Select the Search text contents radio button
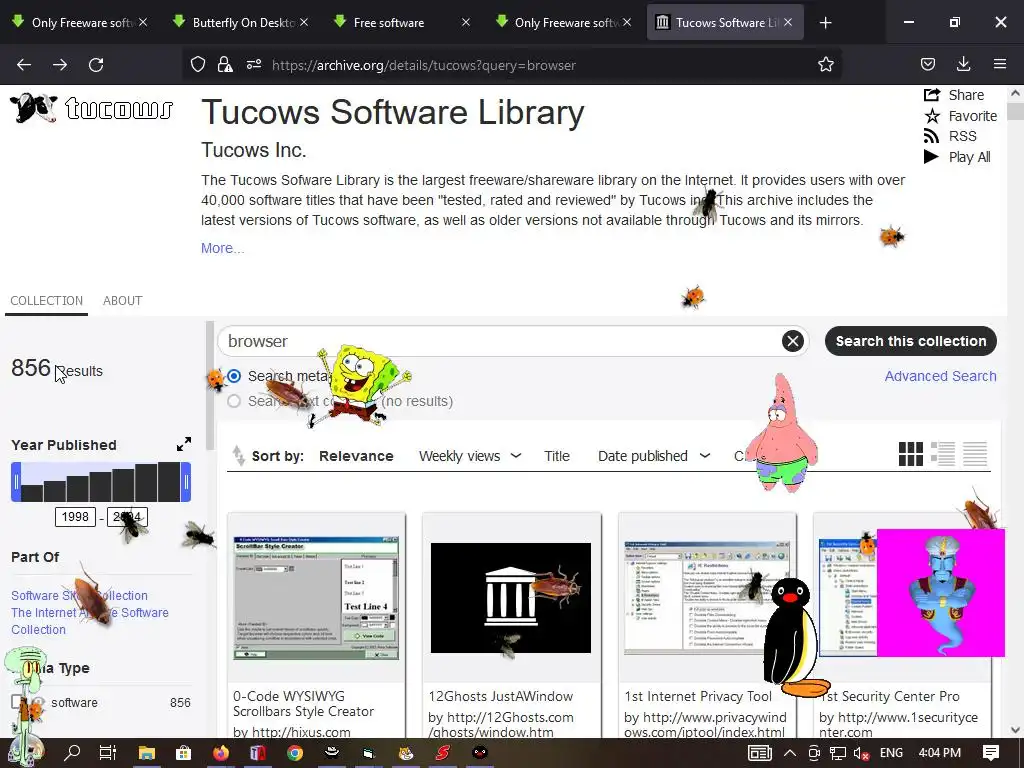 [234, 401]
